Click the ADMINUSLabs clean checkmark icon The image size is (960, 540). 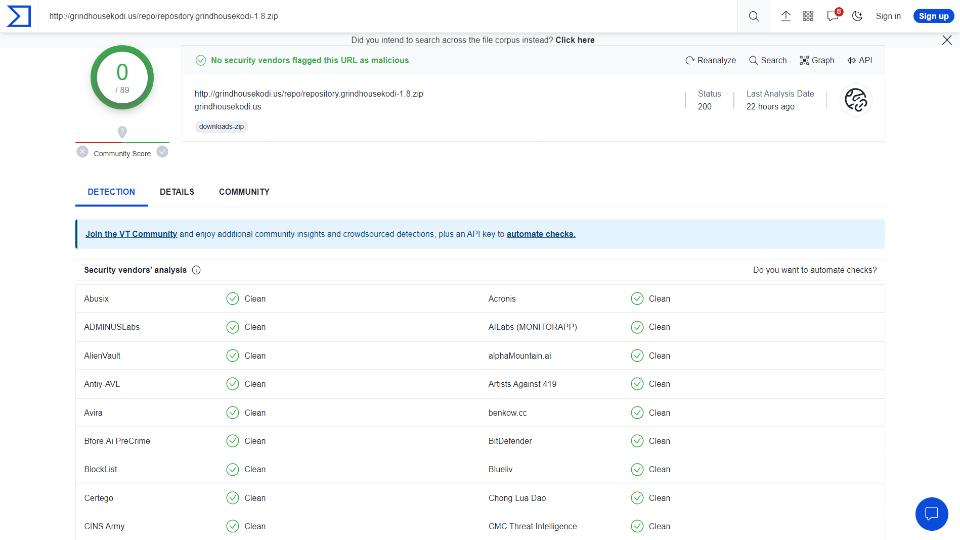(x=232, y=327)
